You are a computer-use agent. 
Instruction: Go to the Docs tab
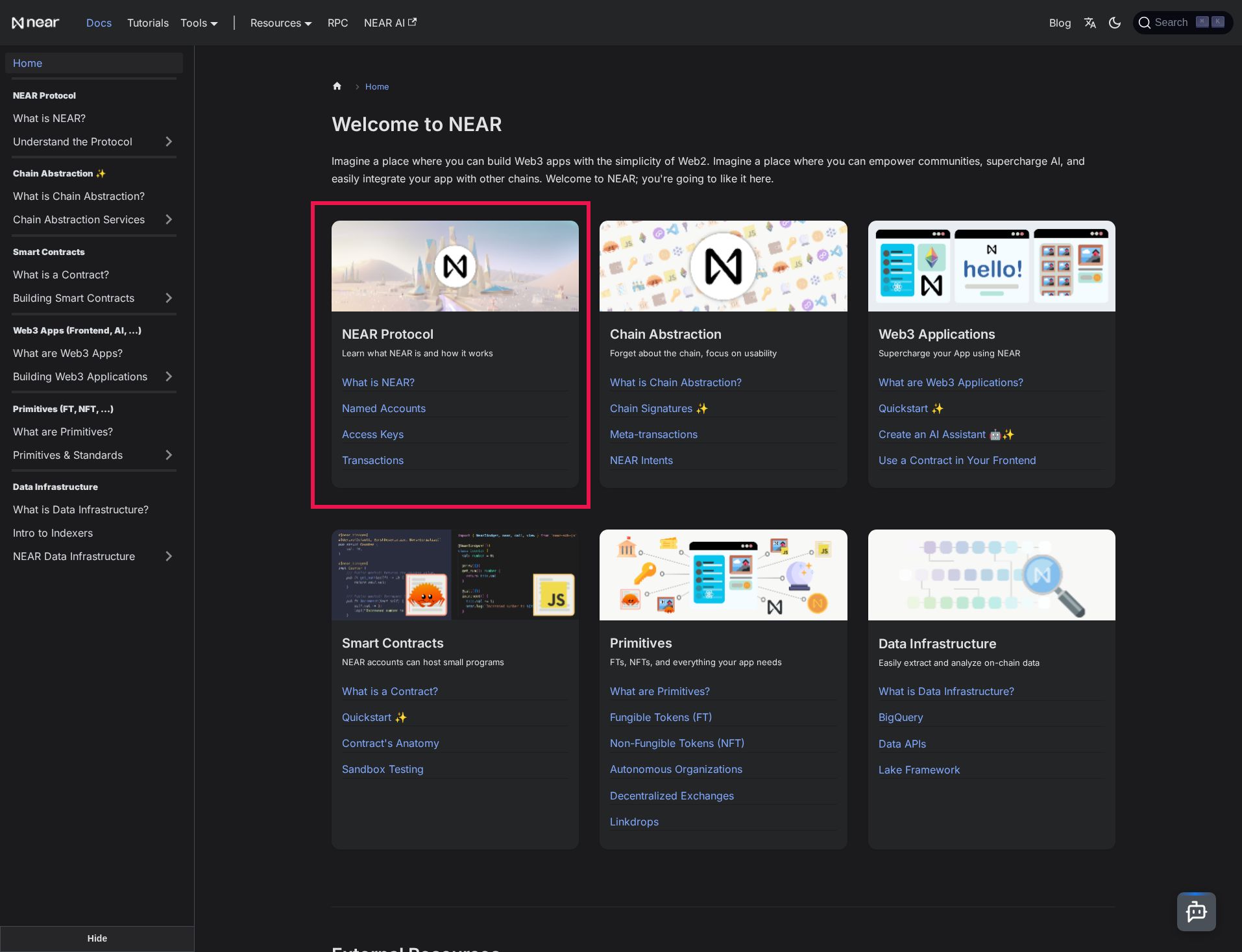point(99,23)
